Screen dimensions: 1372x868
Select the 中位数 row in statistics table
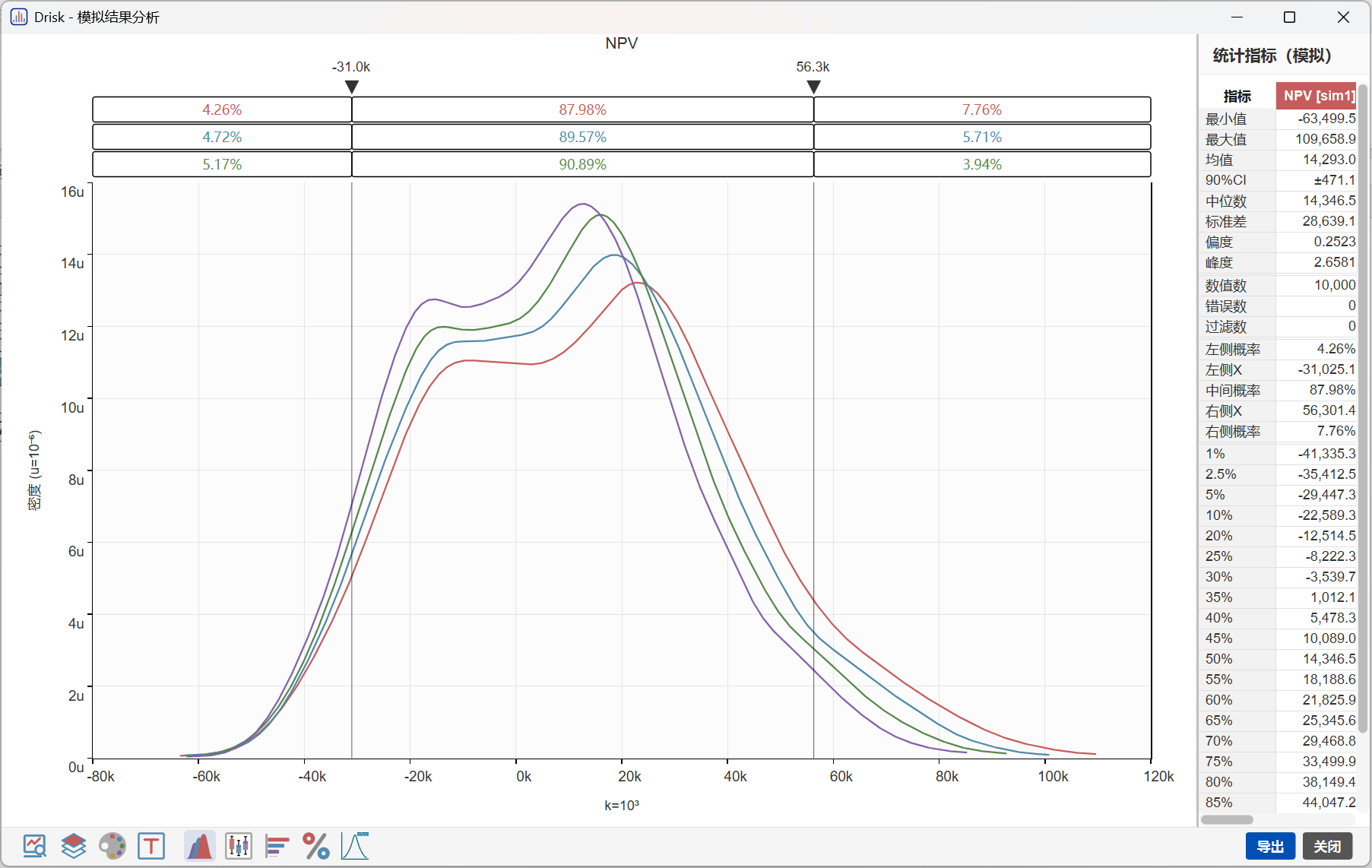[1278, 201]
